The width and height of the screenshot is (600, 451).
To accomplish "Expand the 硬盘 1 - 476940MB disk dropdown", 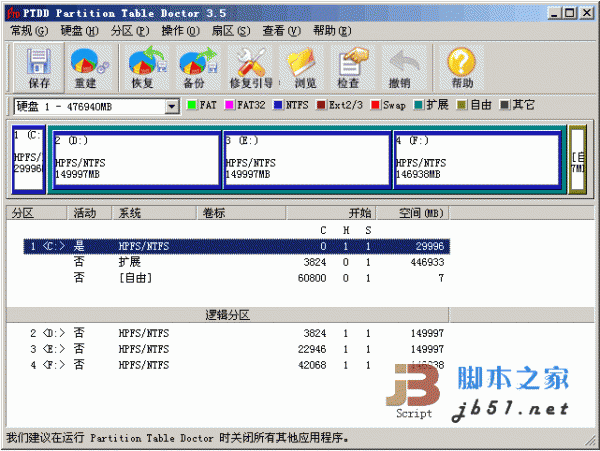I will point(172,106).
